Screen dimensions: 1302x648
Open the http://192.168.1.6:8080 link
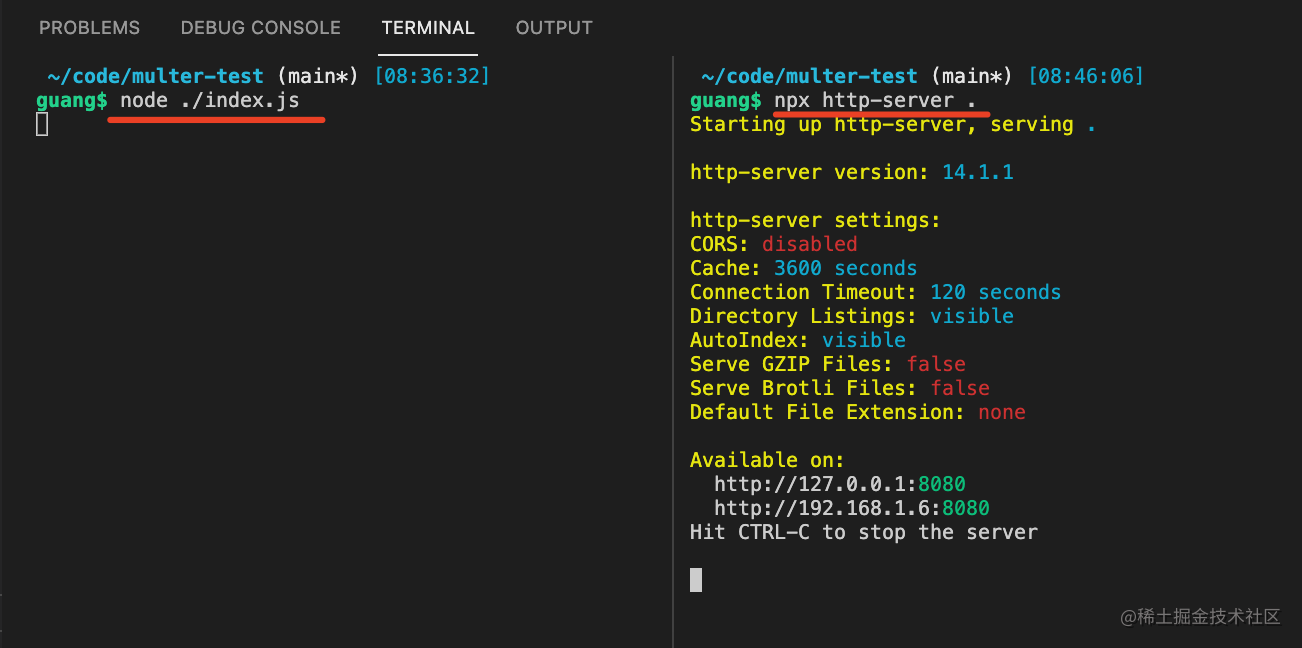click(x=851, y=508)
